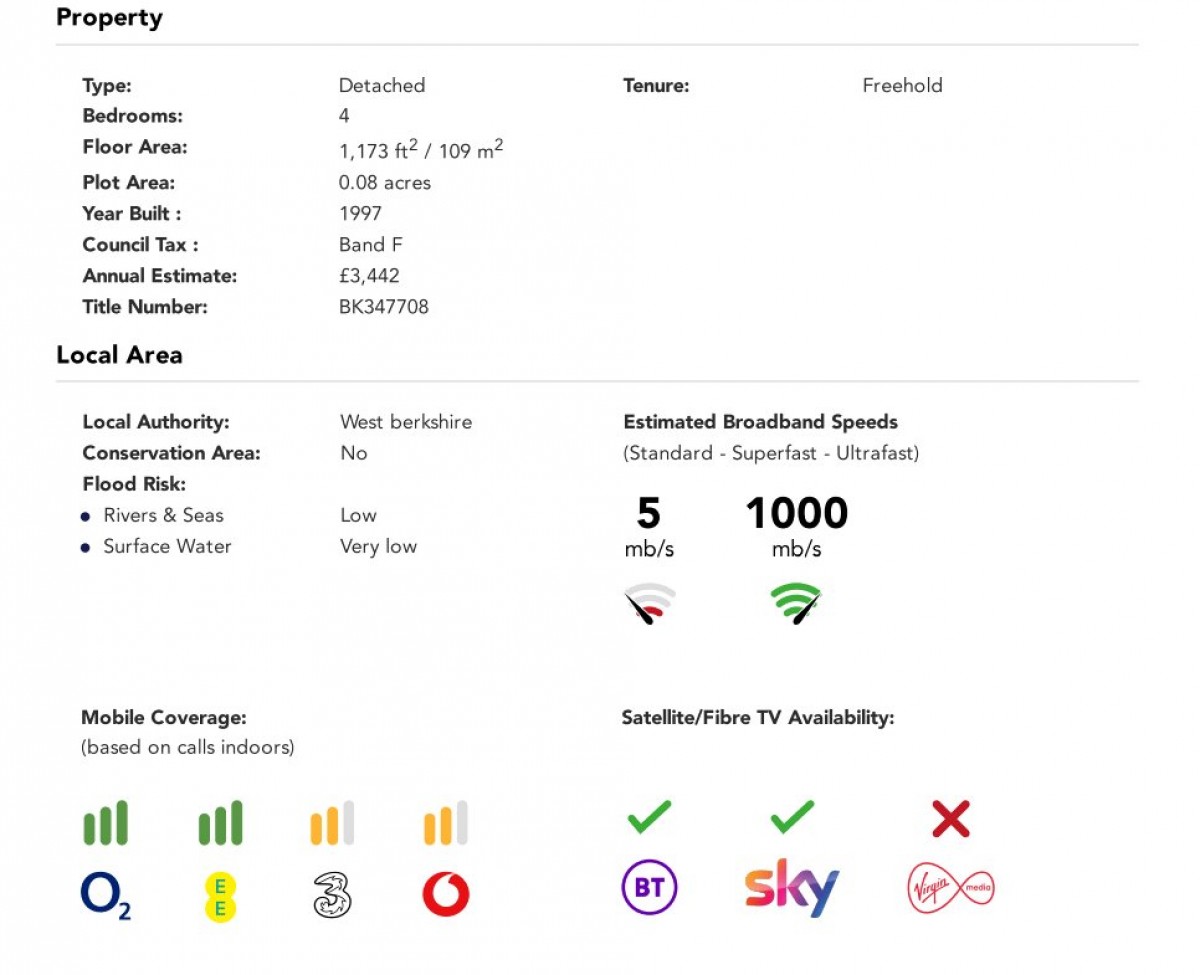Viewport: 1200px width, 975px height.
Task: Click the O2 network logo
Action: 105,894
